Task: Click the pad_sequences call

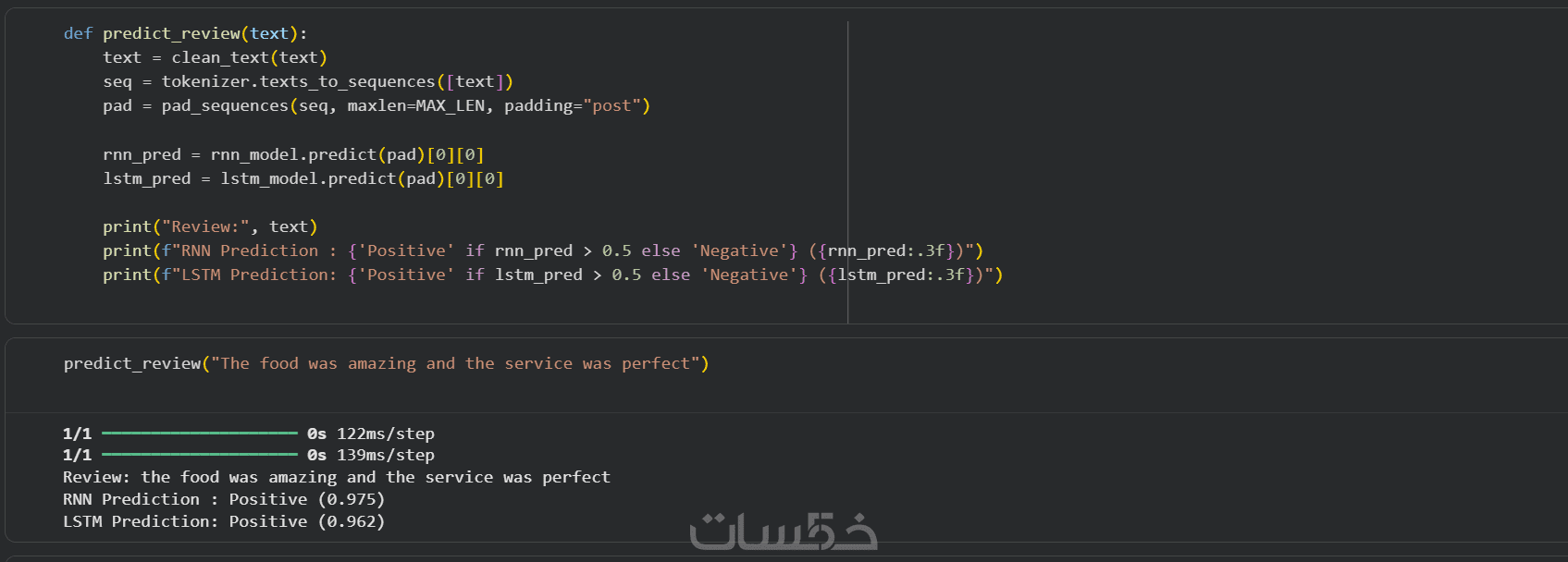Action: click(x=225, y=105)
